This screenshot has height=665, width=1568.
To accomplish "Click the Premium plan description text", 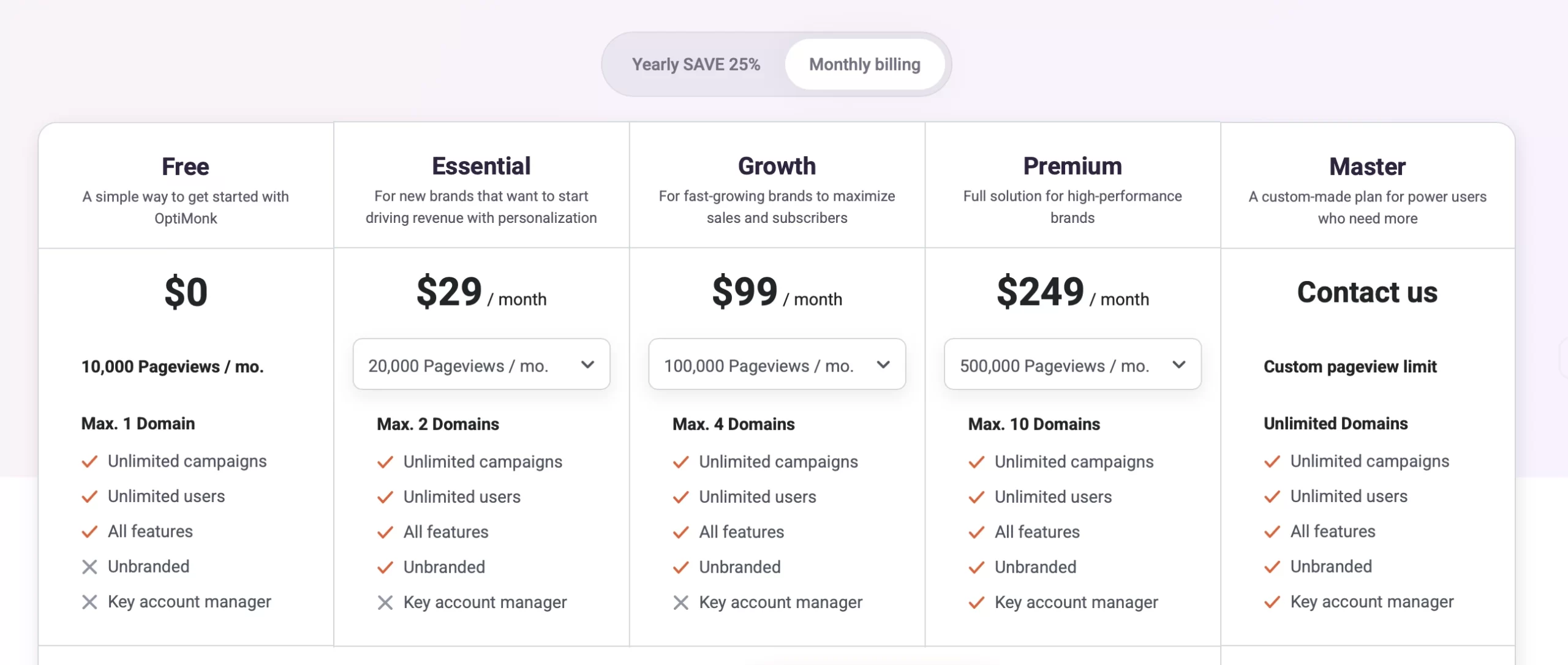I will coord(1072,207).
